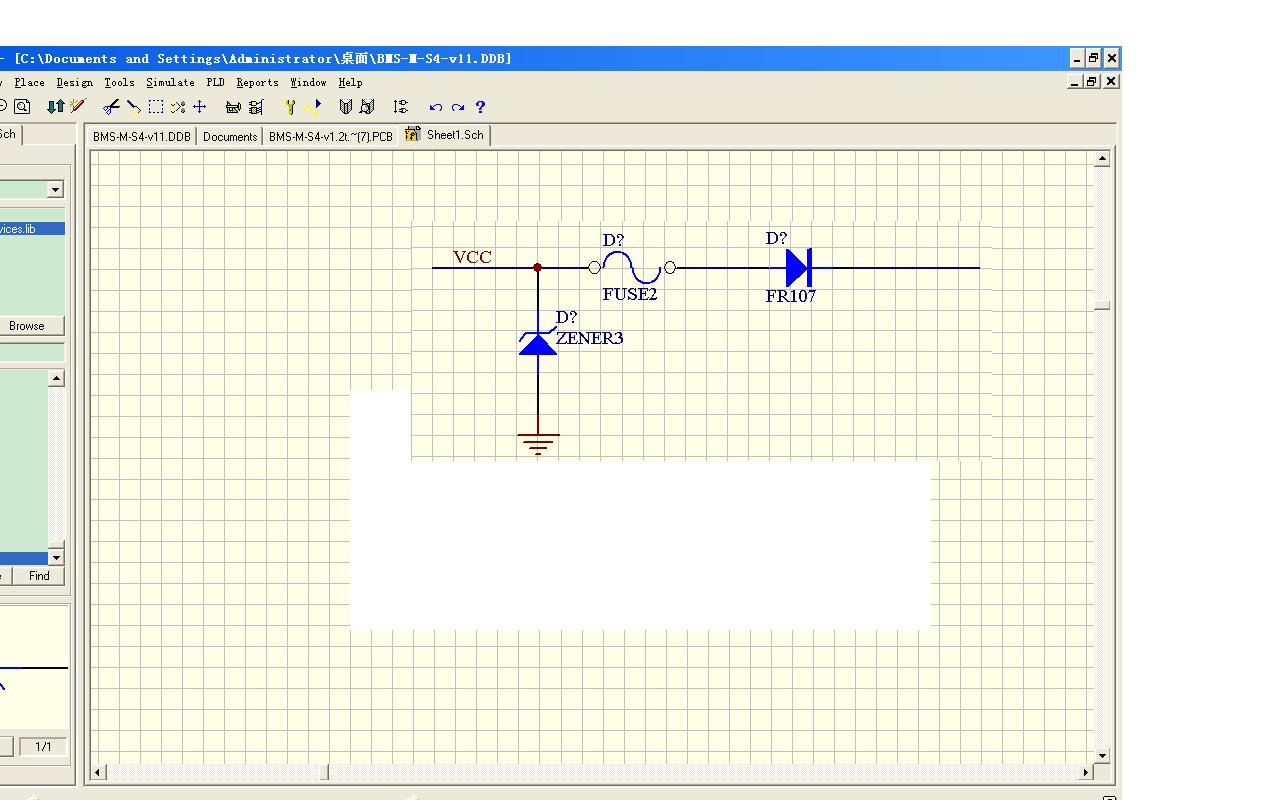Viewport: 1280px width, 800px height.
Task: Click the red junction dot on VCC wire
Action: pyautogui.click(x=537, y=267)
